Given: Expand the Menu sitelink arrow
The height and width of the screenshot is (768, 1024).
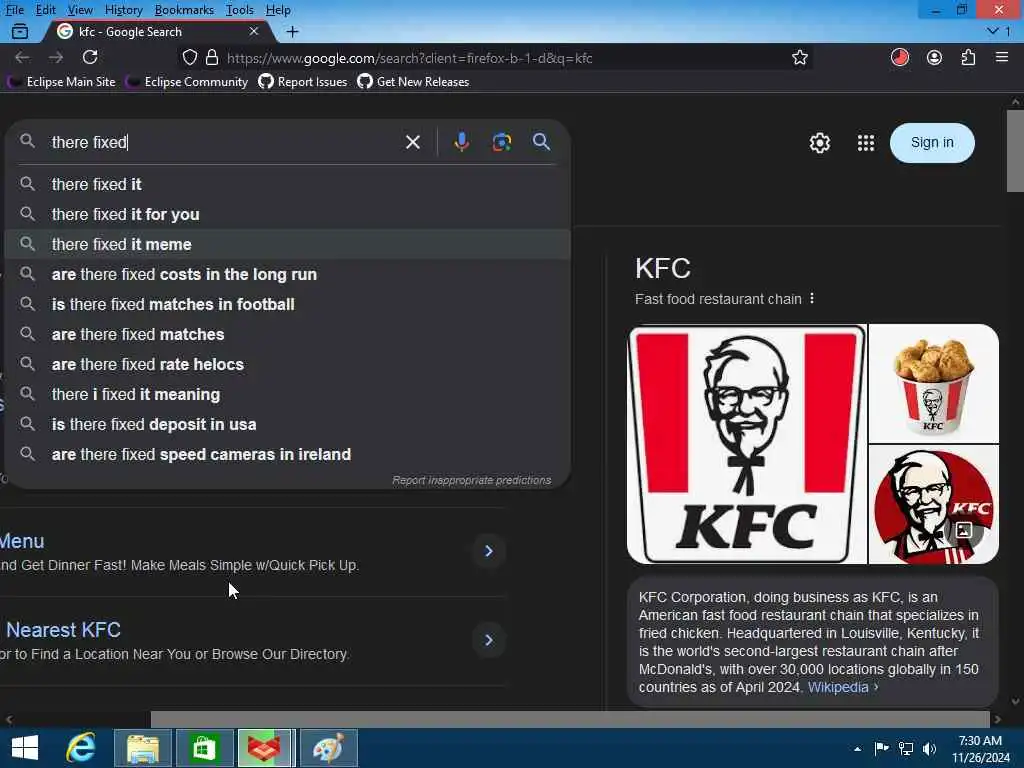Looking at the screenshot, I should (488, 551).
